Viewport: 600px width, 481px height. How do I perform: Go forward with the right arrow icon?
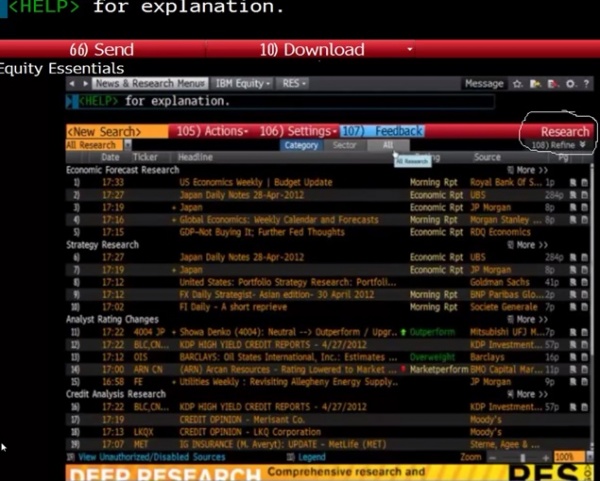tap(85, 83)
